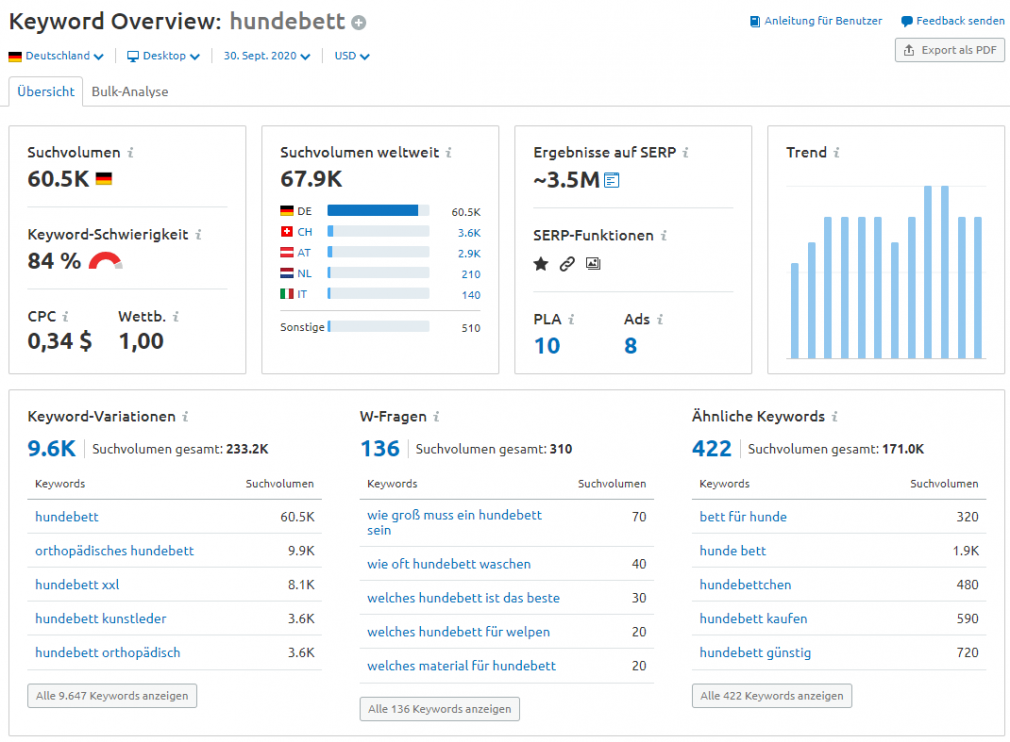Click Alle 136 Keywords anzeigen button
The width and height of the screenshot is (1010, 742).
tap(439, 709)
